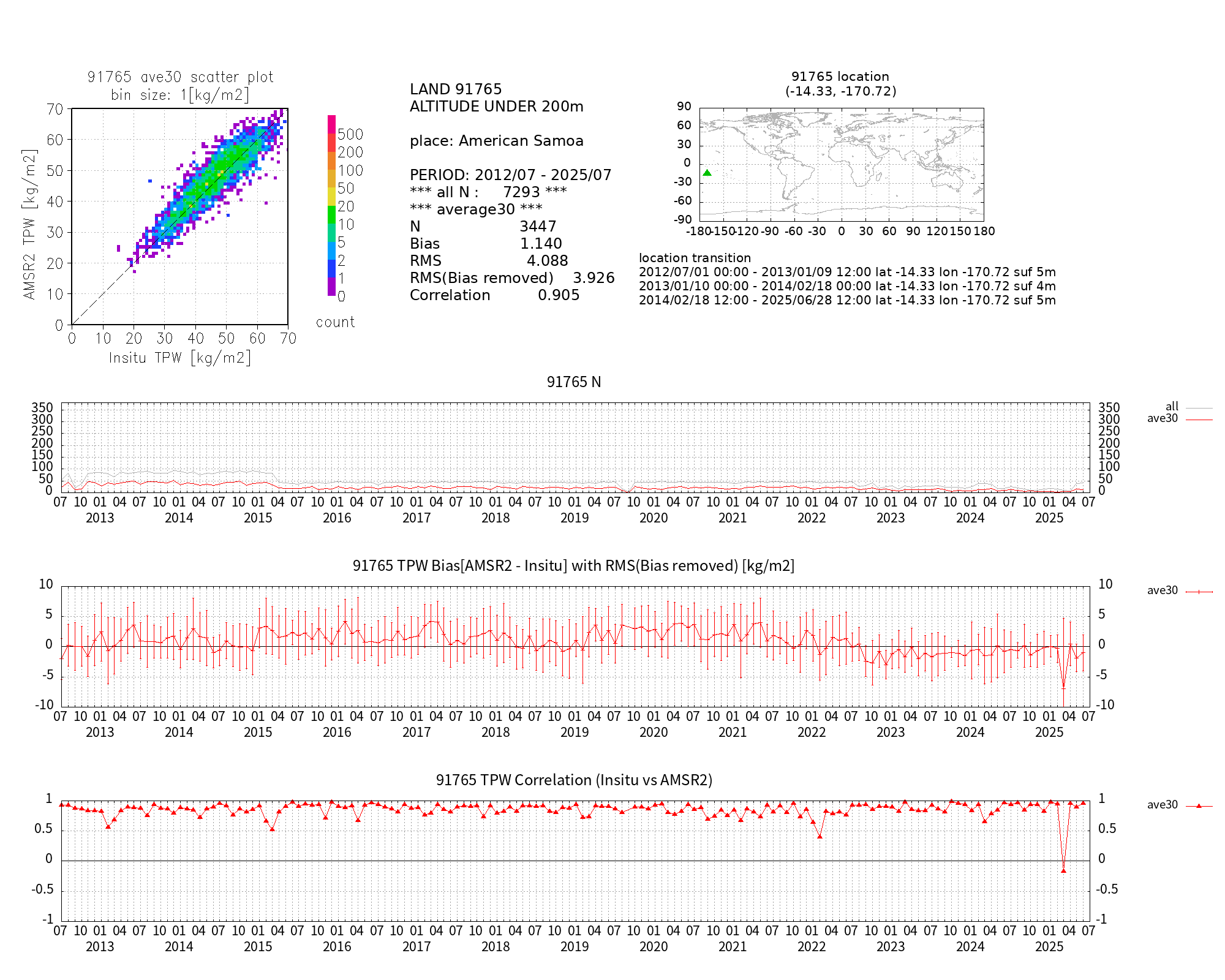Click the TPW Correlation chart title

(574, 780)
